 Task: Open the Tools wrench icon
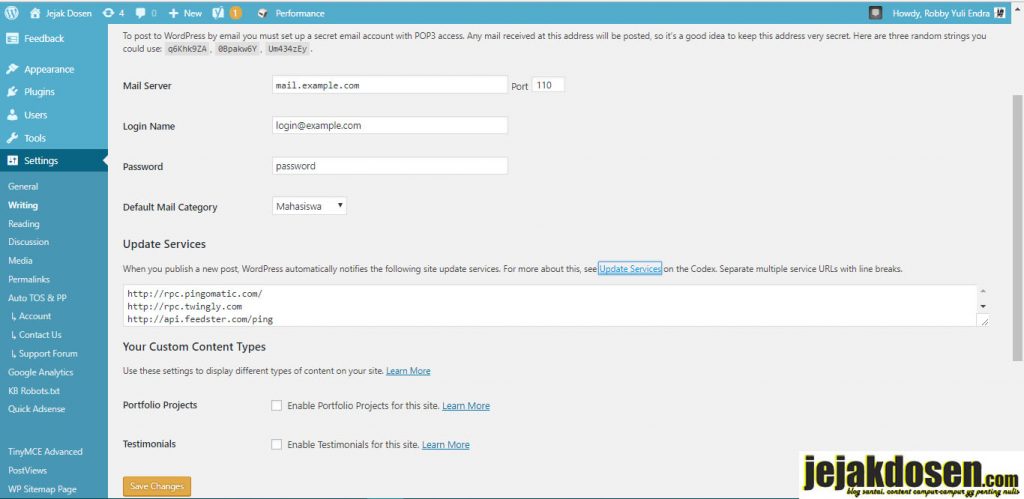coord(12,138)
